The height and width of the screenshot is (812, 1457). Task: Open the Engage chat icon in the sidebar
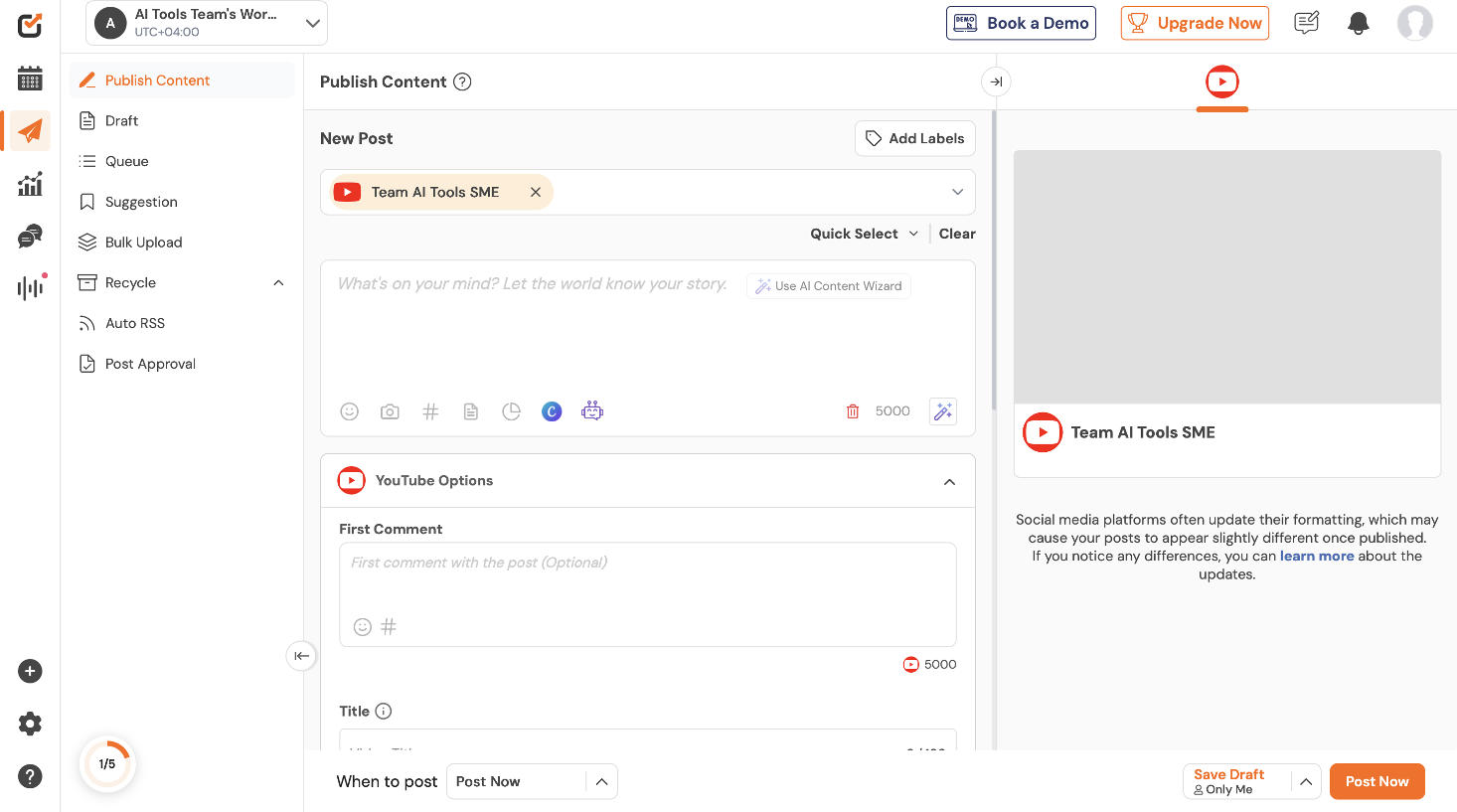coord(29,237)
